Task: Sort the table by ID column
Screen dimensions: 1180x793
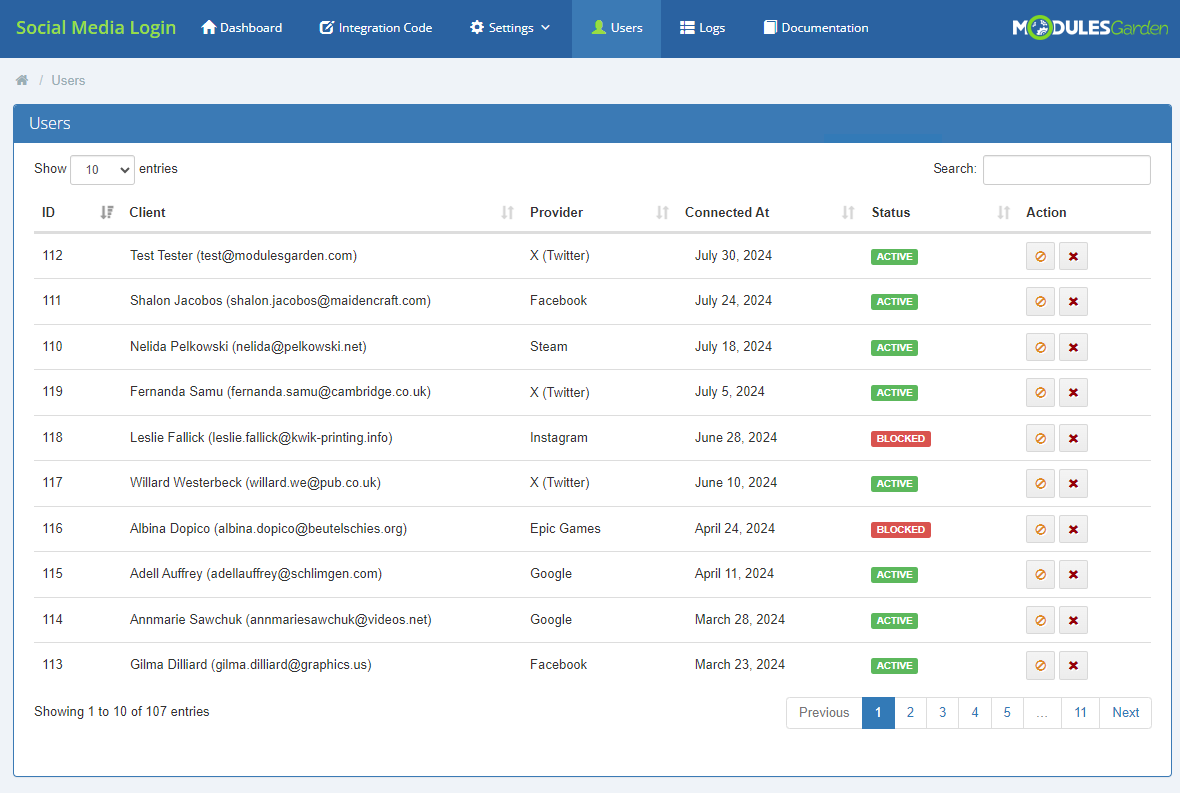Action: 77,212
